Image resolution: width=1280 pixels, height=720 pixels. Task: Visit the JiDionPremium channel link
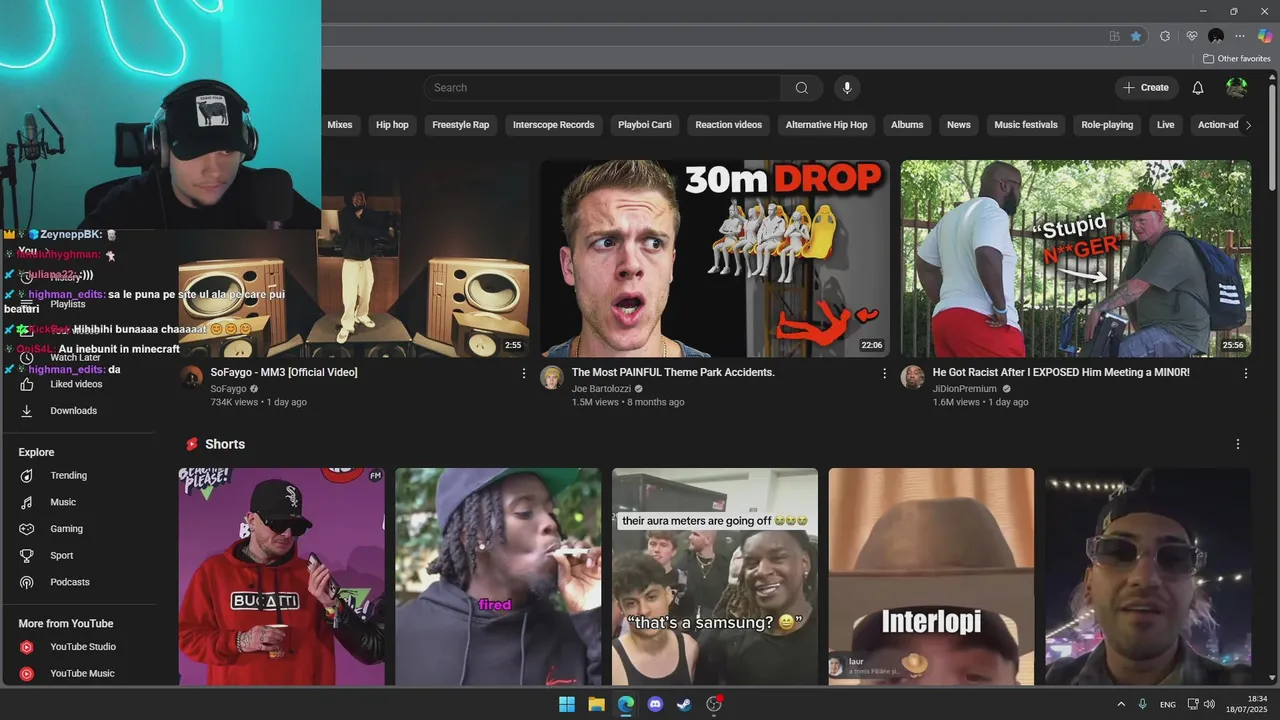(965, 389)
